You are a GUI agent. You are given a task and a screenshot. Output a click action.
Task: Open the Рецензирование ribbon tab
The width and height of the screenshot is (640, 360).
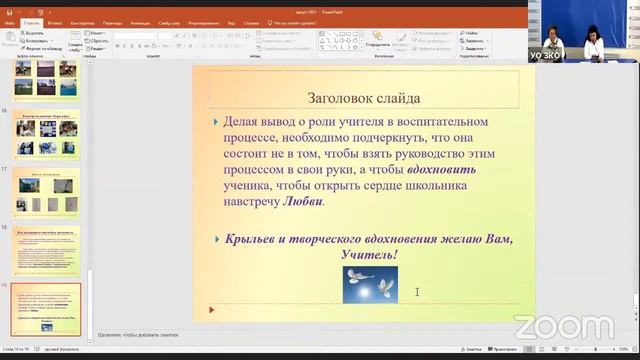coord(204,23)
